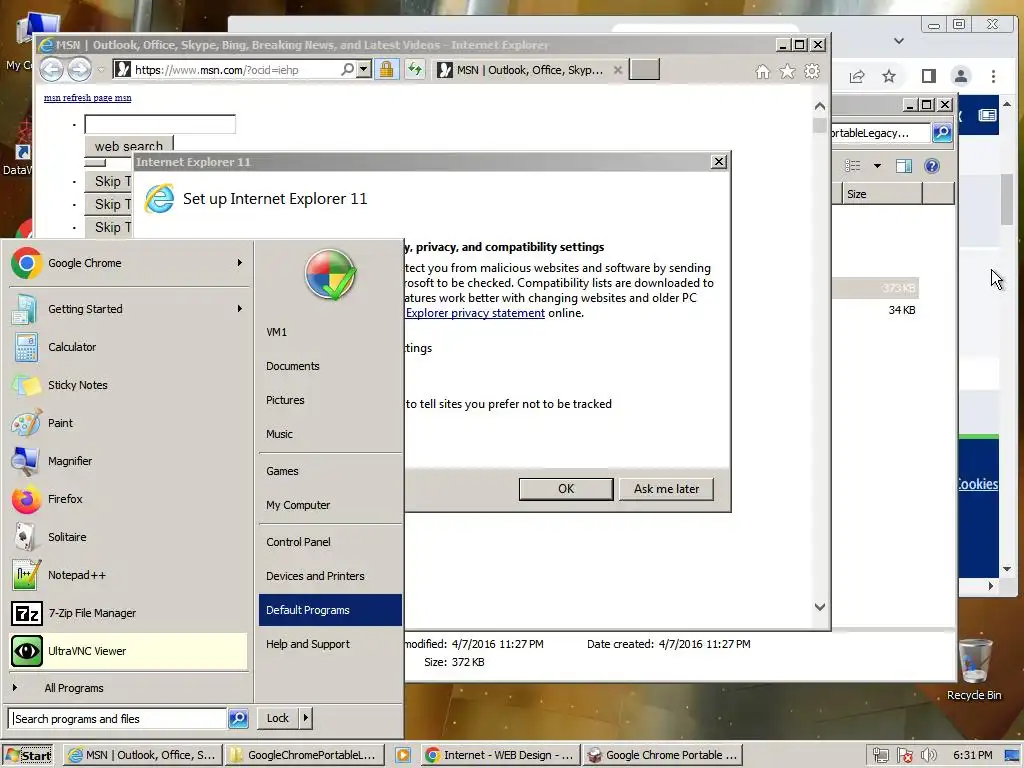
Task: Open the Chrome side panel icon
Action: [x=929, y=76]
